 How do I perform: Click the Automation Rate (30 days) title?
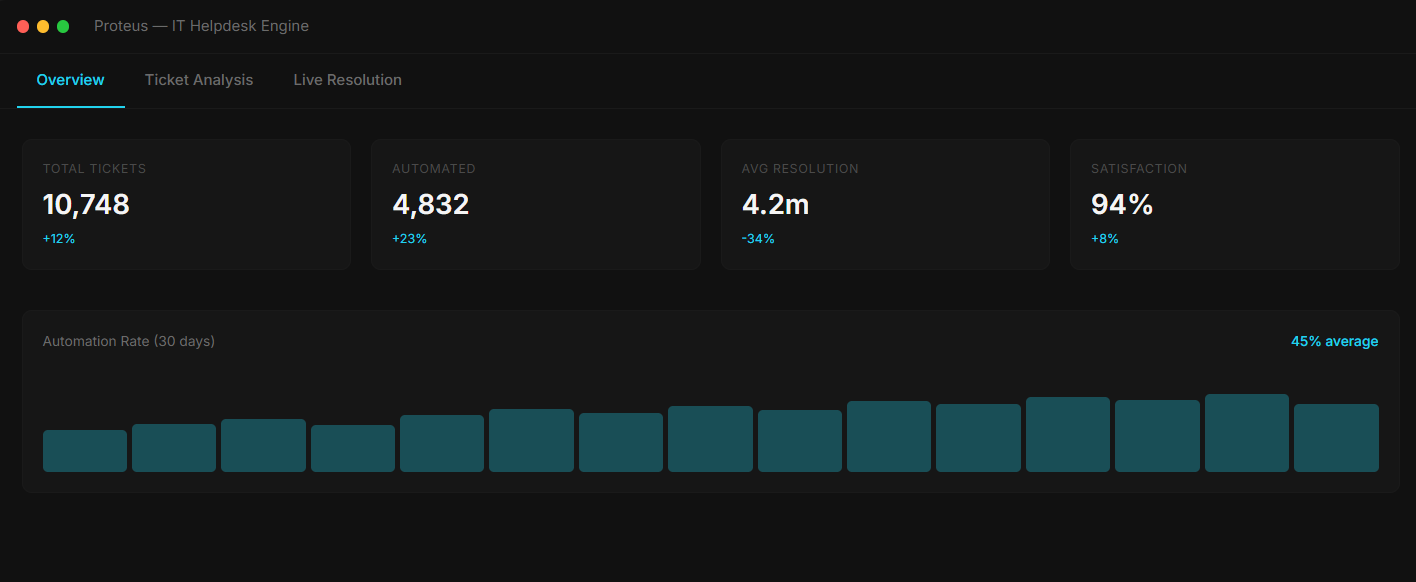click(x=129, y=342)
